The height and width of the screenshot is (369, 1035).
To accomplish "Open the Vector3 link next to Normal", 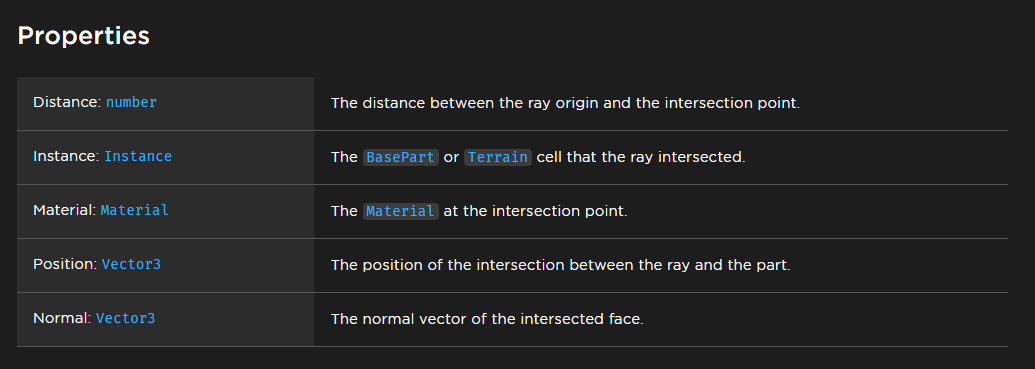I will [x=125, y=319].
